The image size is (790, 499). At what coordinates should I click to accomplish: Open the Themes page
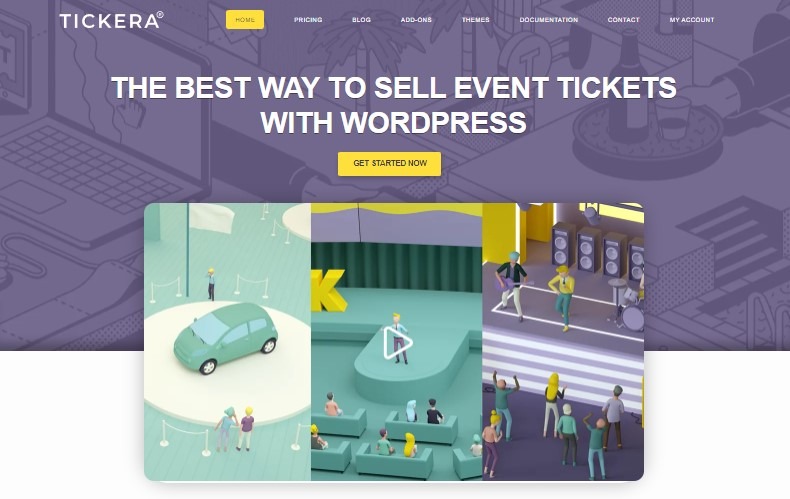coord(476,20)
